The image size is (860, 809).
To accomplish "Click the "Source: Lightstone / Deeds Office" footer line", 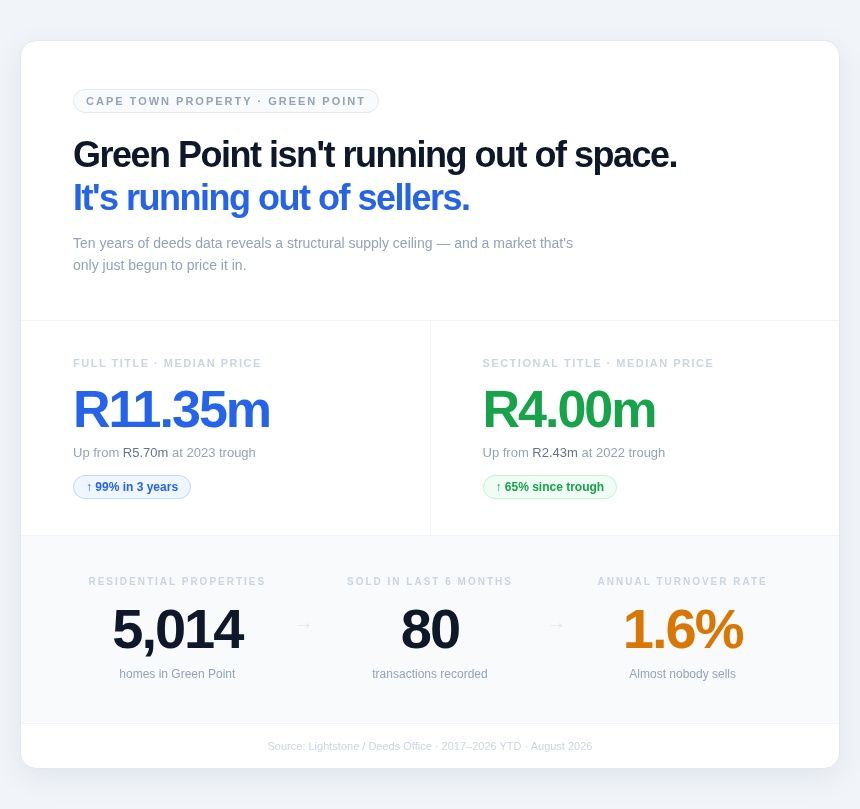I will point(430,746).
